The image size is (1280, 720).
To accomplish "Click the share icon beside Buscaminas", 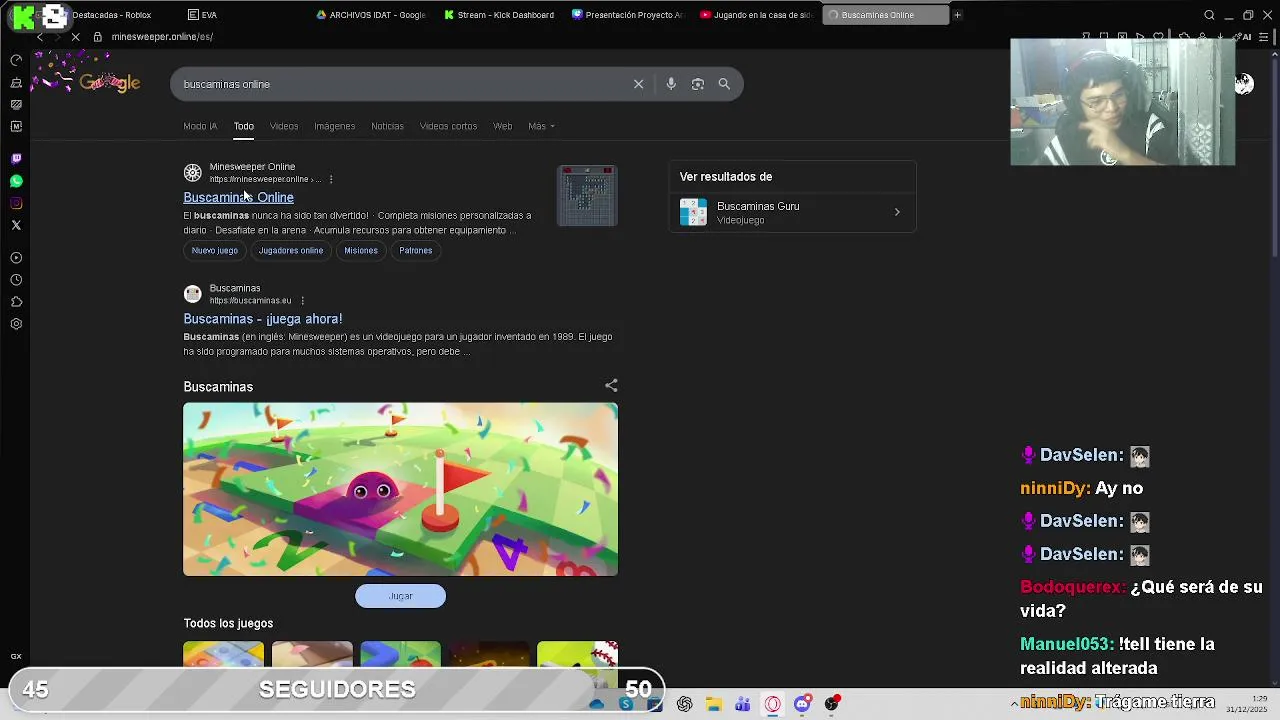I will coord(611,386).
